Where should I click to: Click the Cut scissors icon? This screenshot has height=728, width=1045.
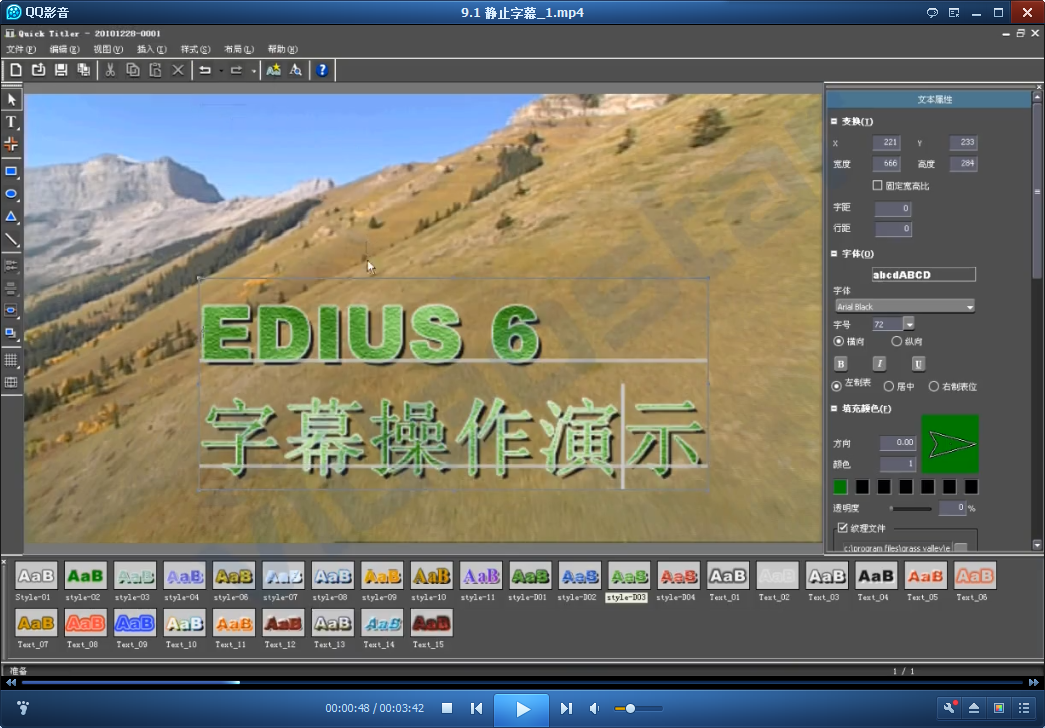111,70
